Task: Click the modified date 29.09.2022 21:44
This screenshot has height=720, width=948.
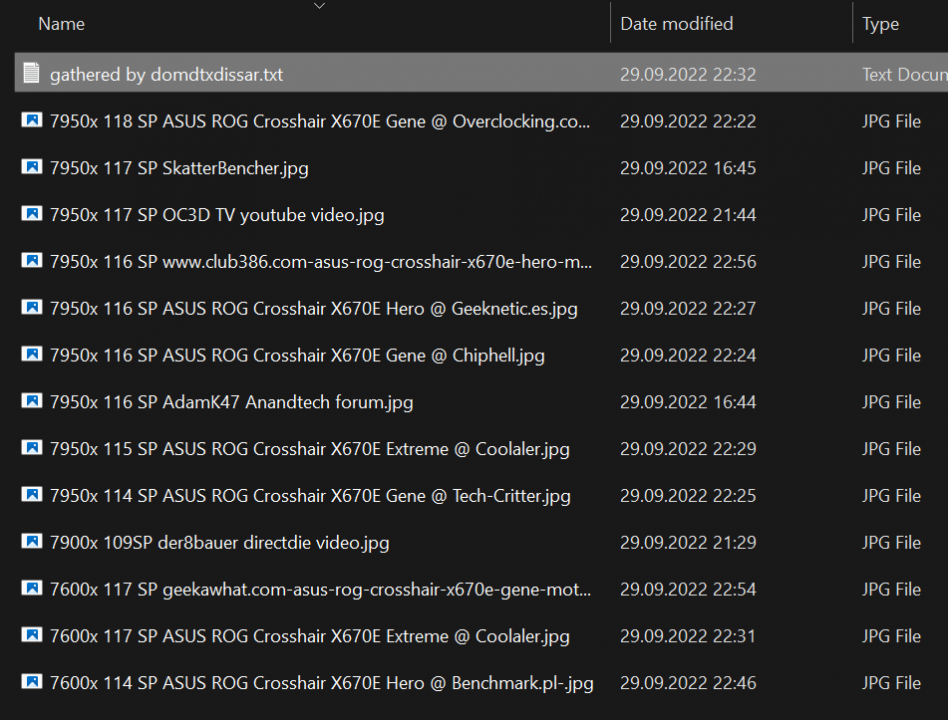Action: click(x=688, y=215)
